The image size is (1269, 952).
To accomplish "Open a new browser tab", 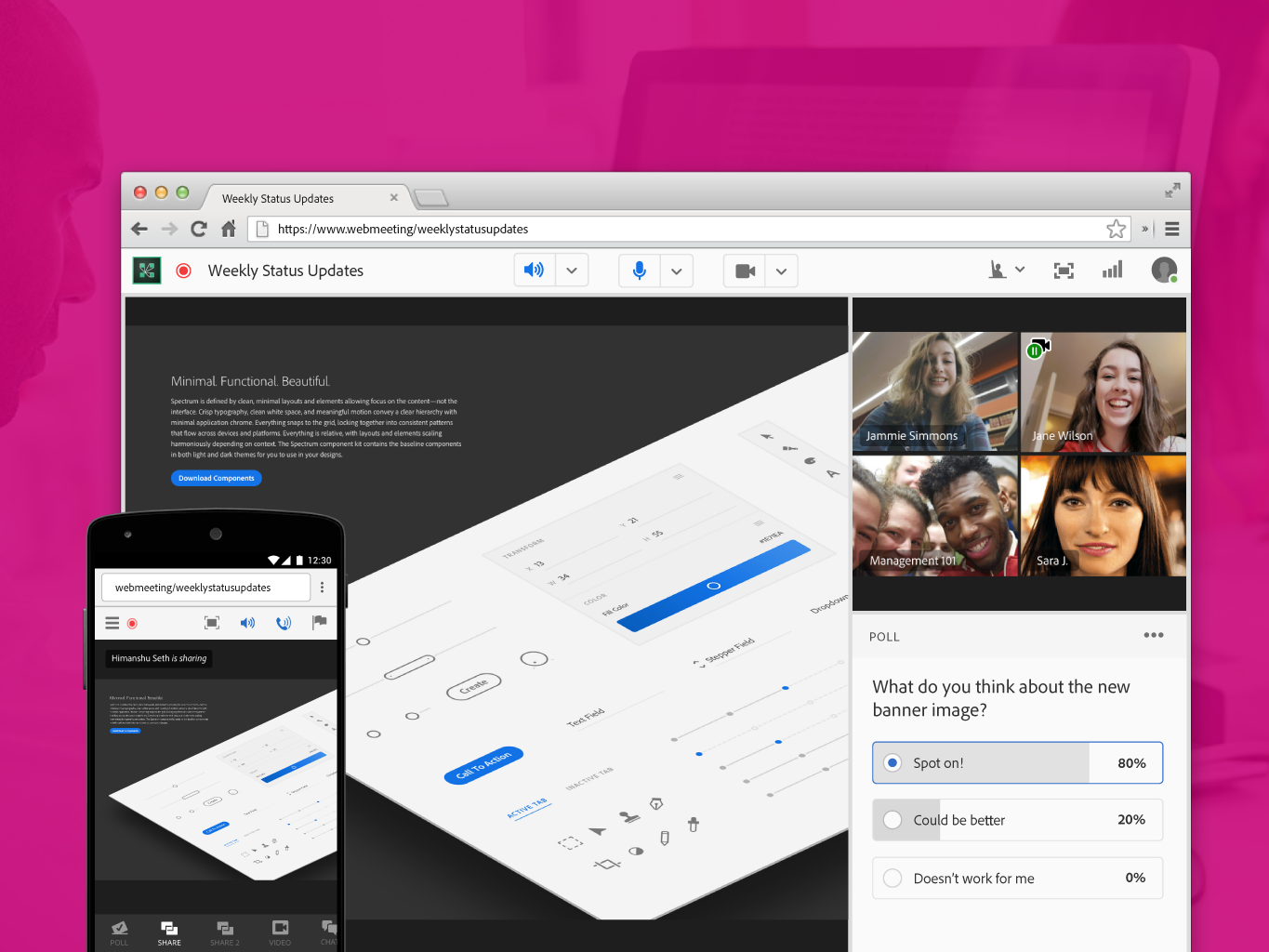I will (x=431, y=198).
